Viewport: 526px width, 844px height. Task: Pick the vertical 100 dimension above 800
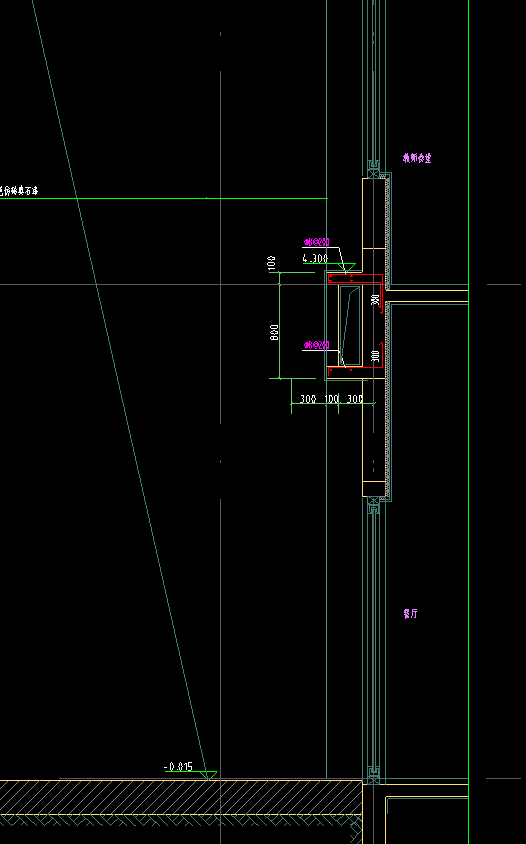(271, 263)
